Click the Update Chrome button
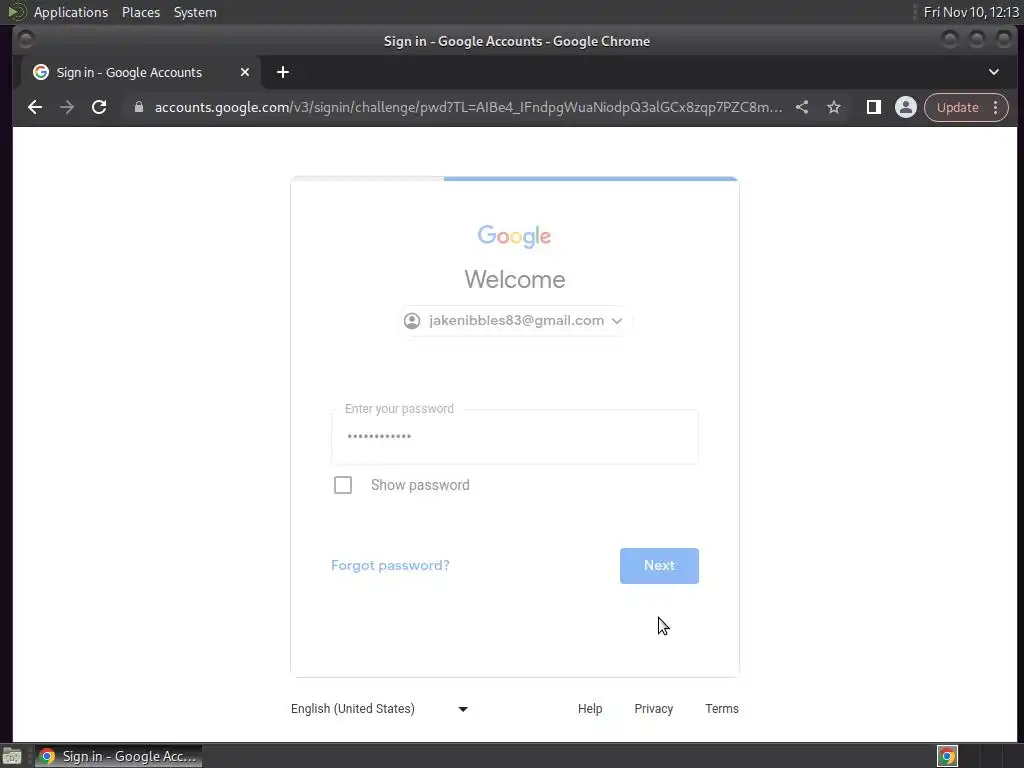The width and height of the screenshot is (1024, 768). click(x=957, y=107)
